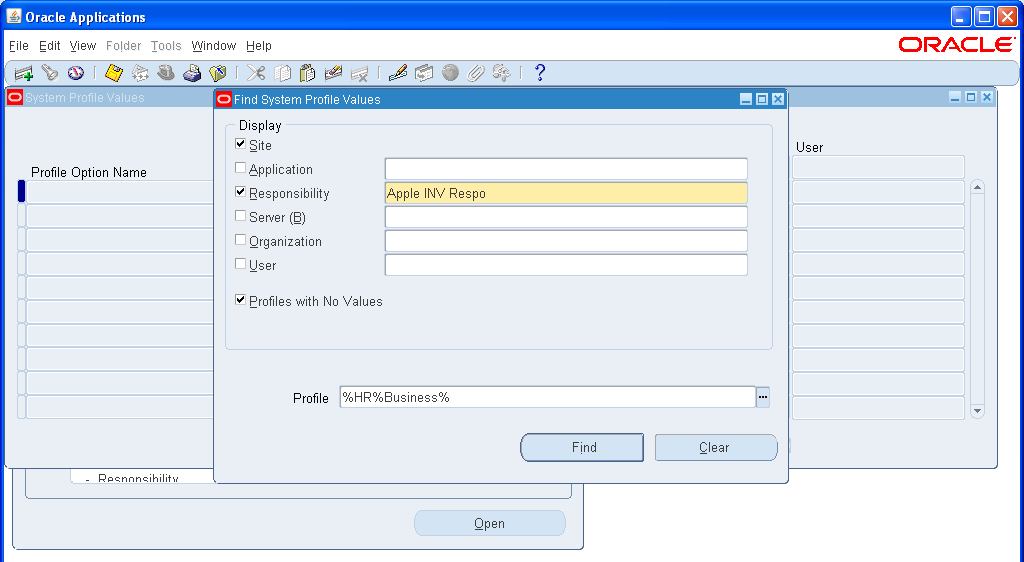
Task: Open the Edit menu
Action: (x=50, y=46)
